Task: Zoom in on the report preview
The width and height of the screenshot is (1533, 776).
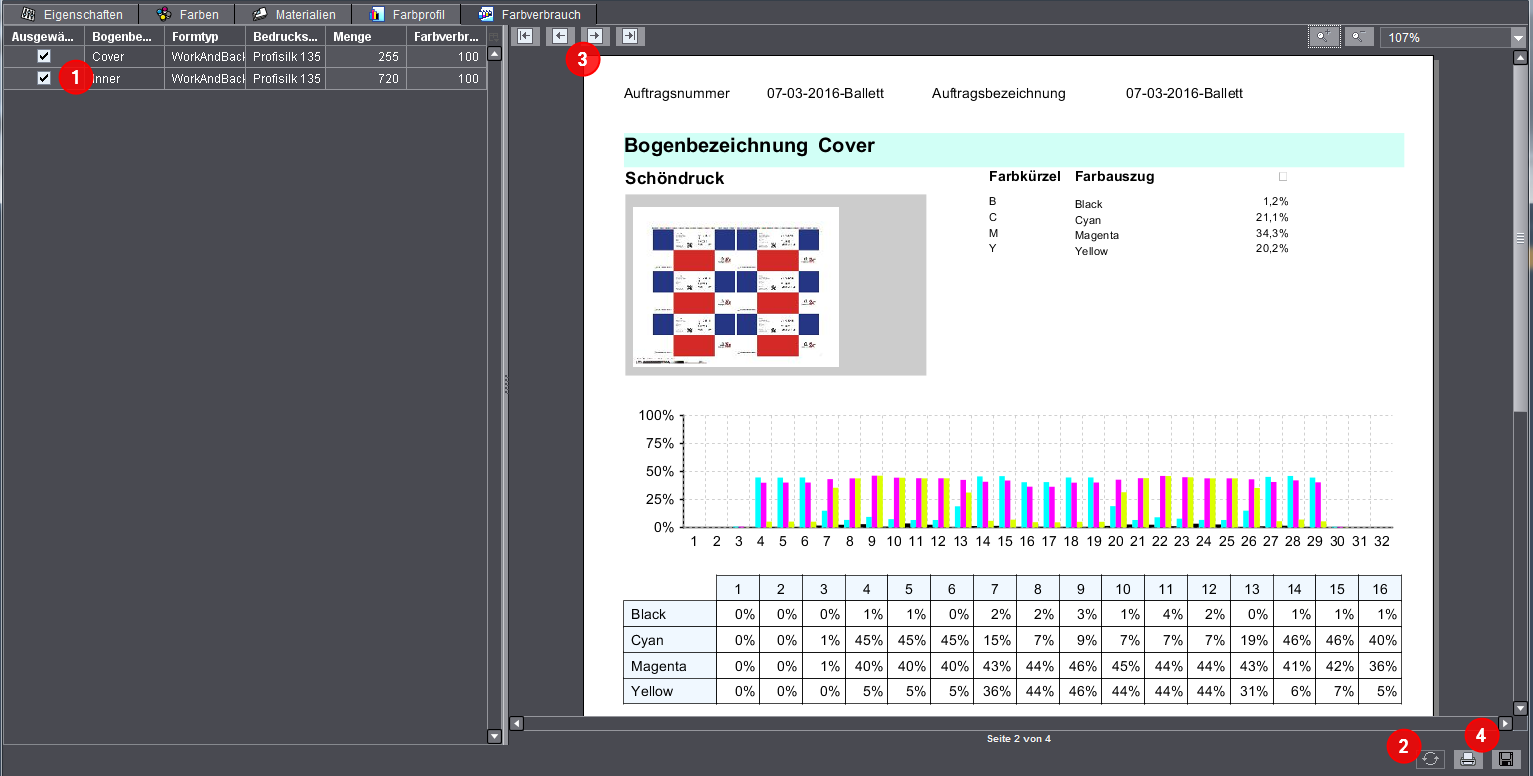Action: point(1324,37)
